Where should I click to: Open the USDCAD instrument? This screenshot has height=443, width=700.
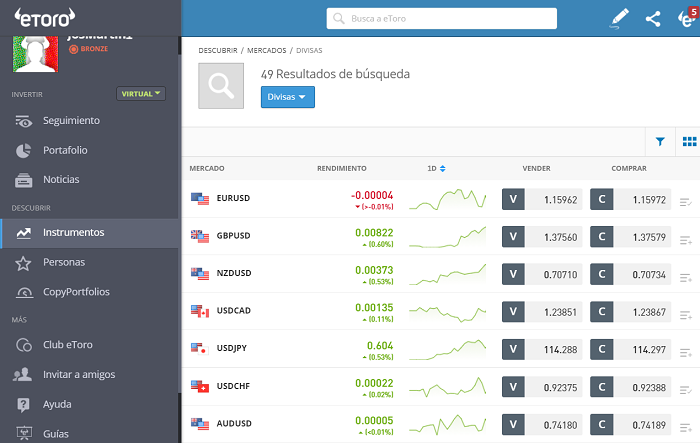click(x=233, y=311)
